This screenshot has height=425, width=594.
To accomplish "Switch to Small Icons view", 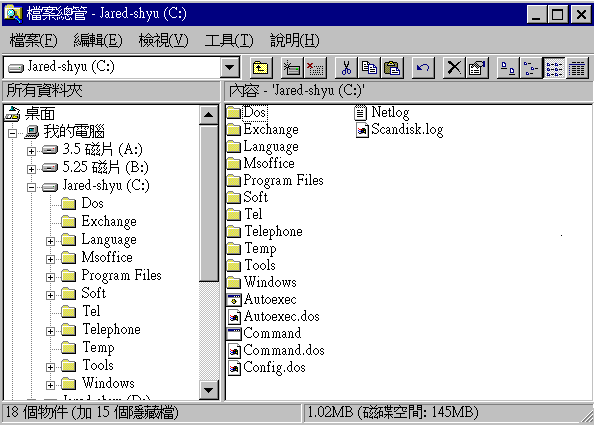I will click(531, 68).
